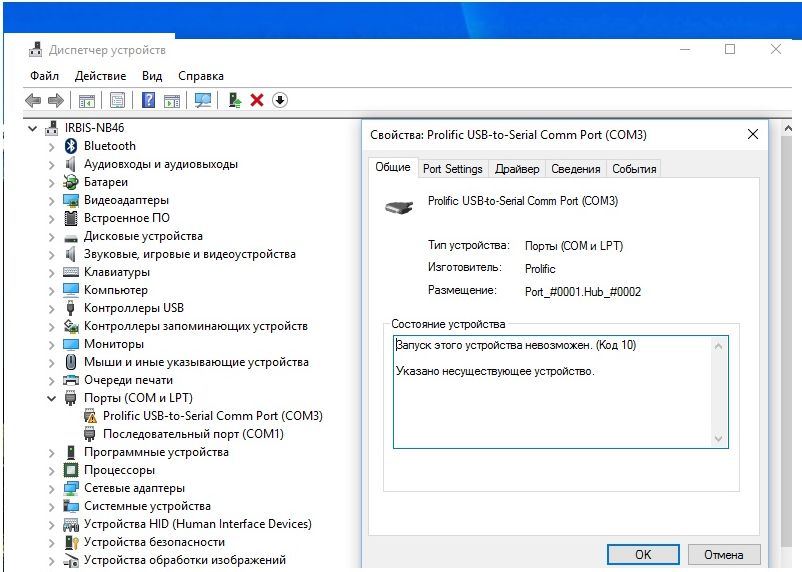Image resolution: width=802 pixels, height=572 pixels.
Task: Expand Устройства HID (Human Interface Devices)
Action: [51, 524]
